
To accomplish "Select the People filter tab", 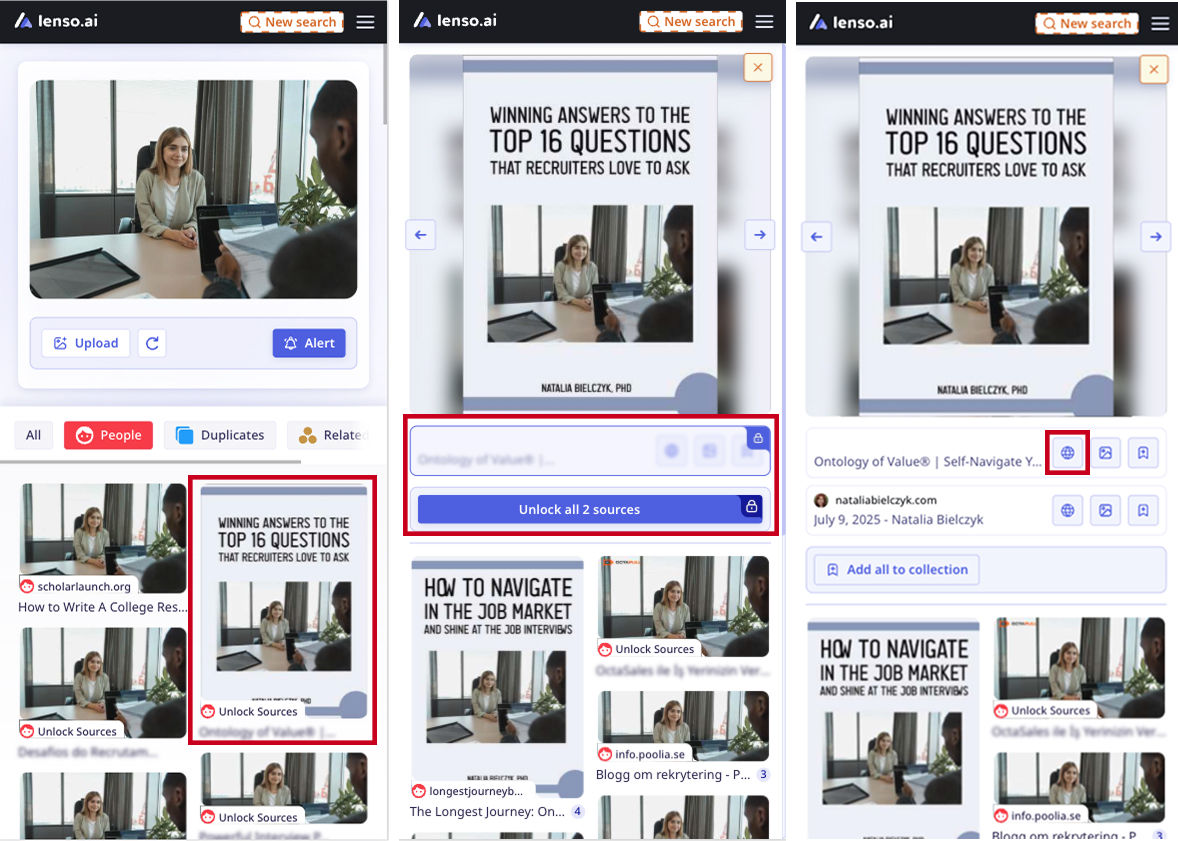I will [109, 435].
